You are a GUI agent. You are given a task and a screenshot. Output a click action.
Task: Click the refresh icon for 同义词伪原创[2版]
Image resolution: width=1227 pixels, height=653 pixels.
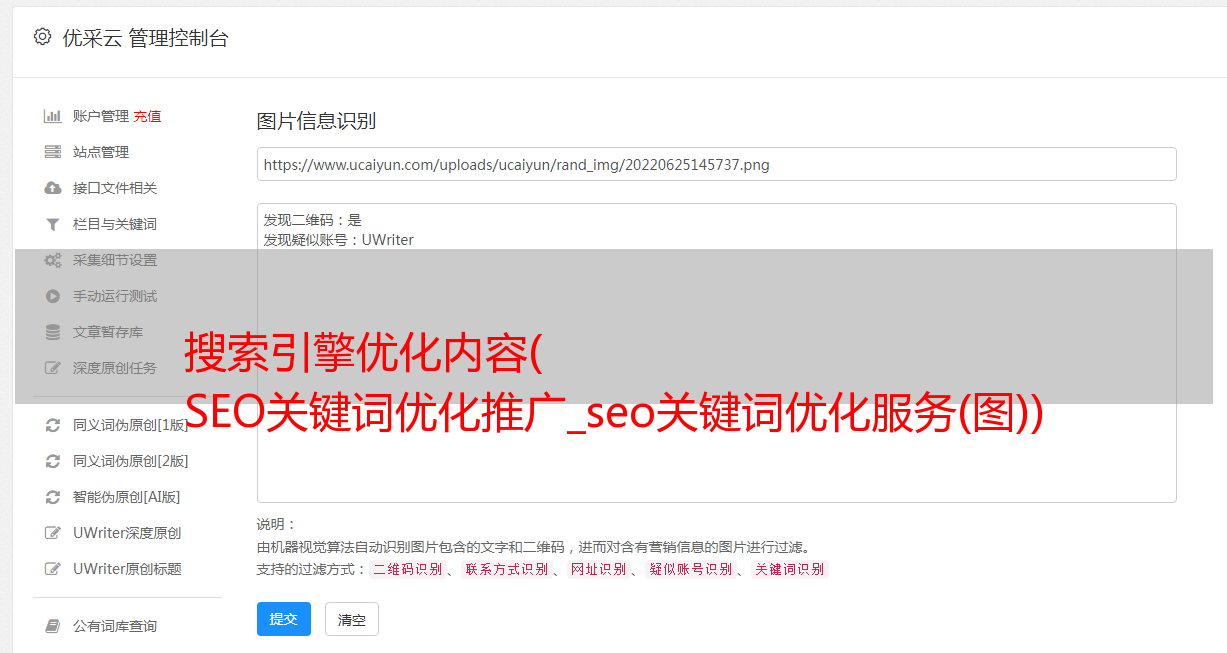click(53, 461)
